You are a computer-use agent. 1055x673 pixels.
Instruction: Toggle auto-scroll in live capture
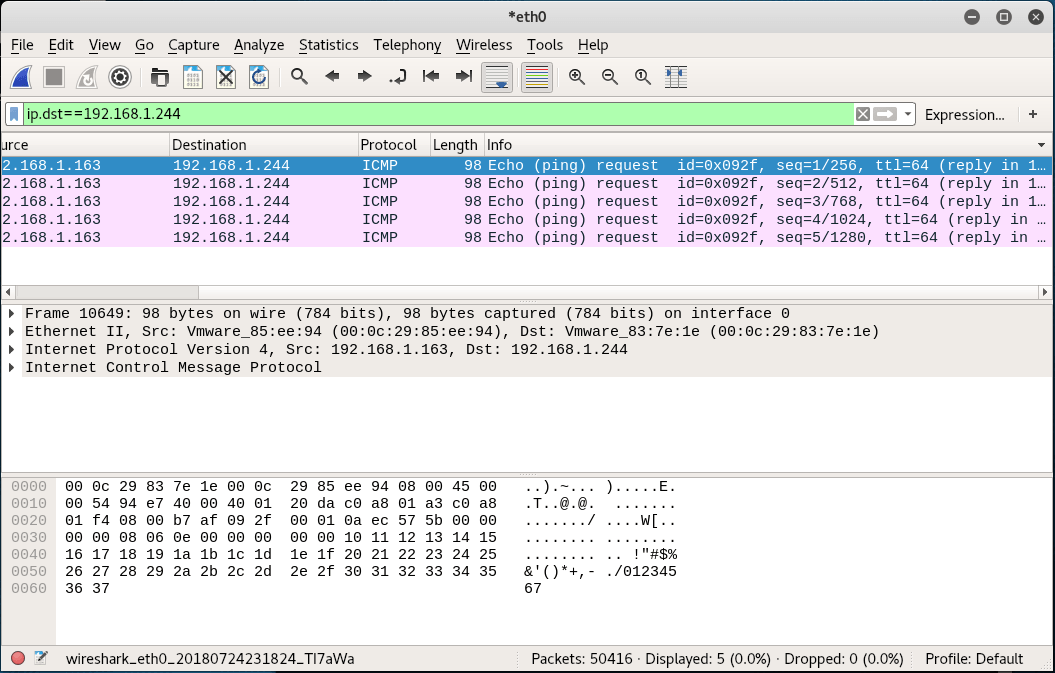497,77
